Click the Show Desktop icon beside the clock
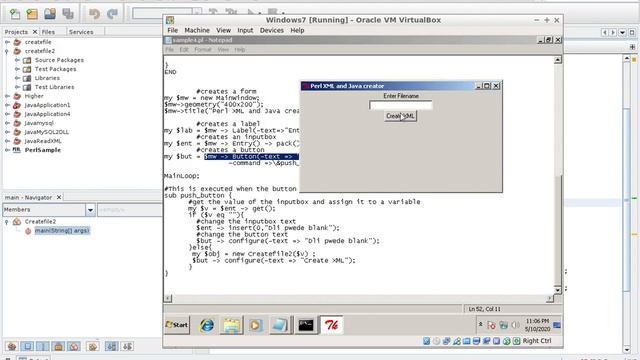 [557, 325]
